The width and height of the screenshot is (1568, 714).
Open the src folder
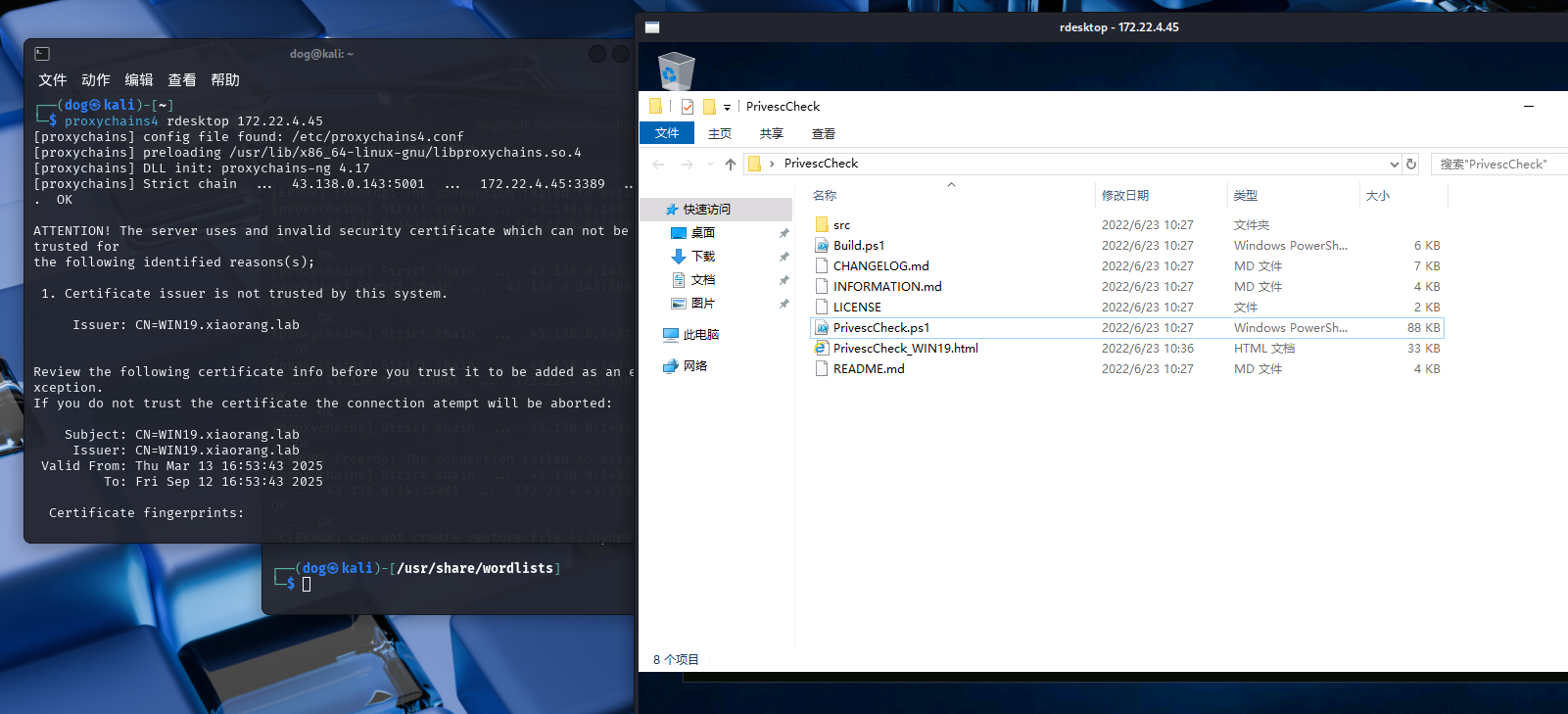coord(841,225)
